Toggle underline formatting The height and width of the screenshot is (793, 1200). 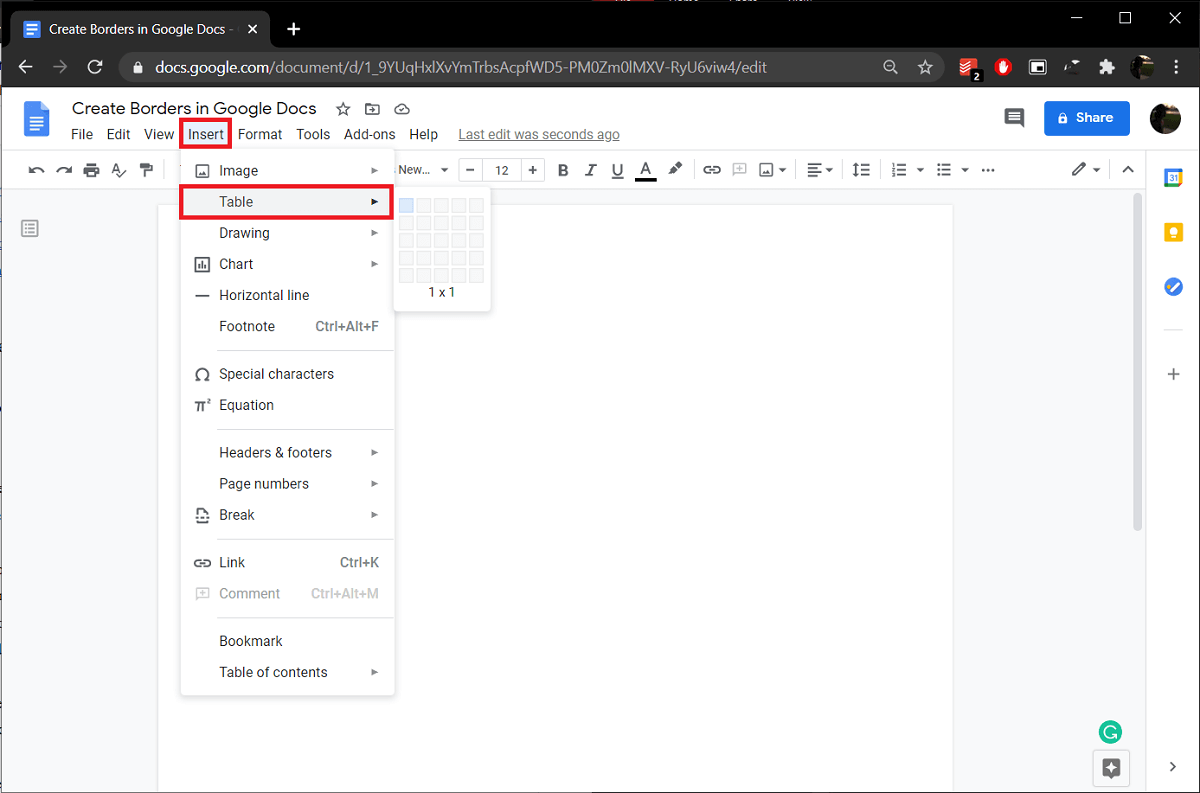[x=617, y=170]
